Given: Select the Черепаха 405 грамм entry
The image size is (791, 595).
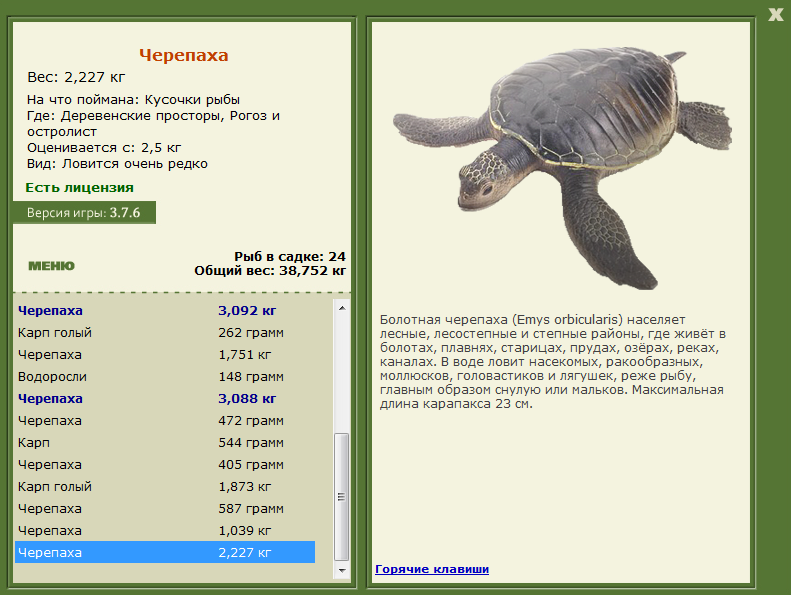Looking at the screenshot, I should click(x=165, y=465).
